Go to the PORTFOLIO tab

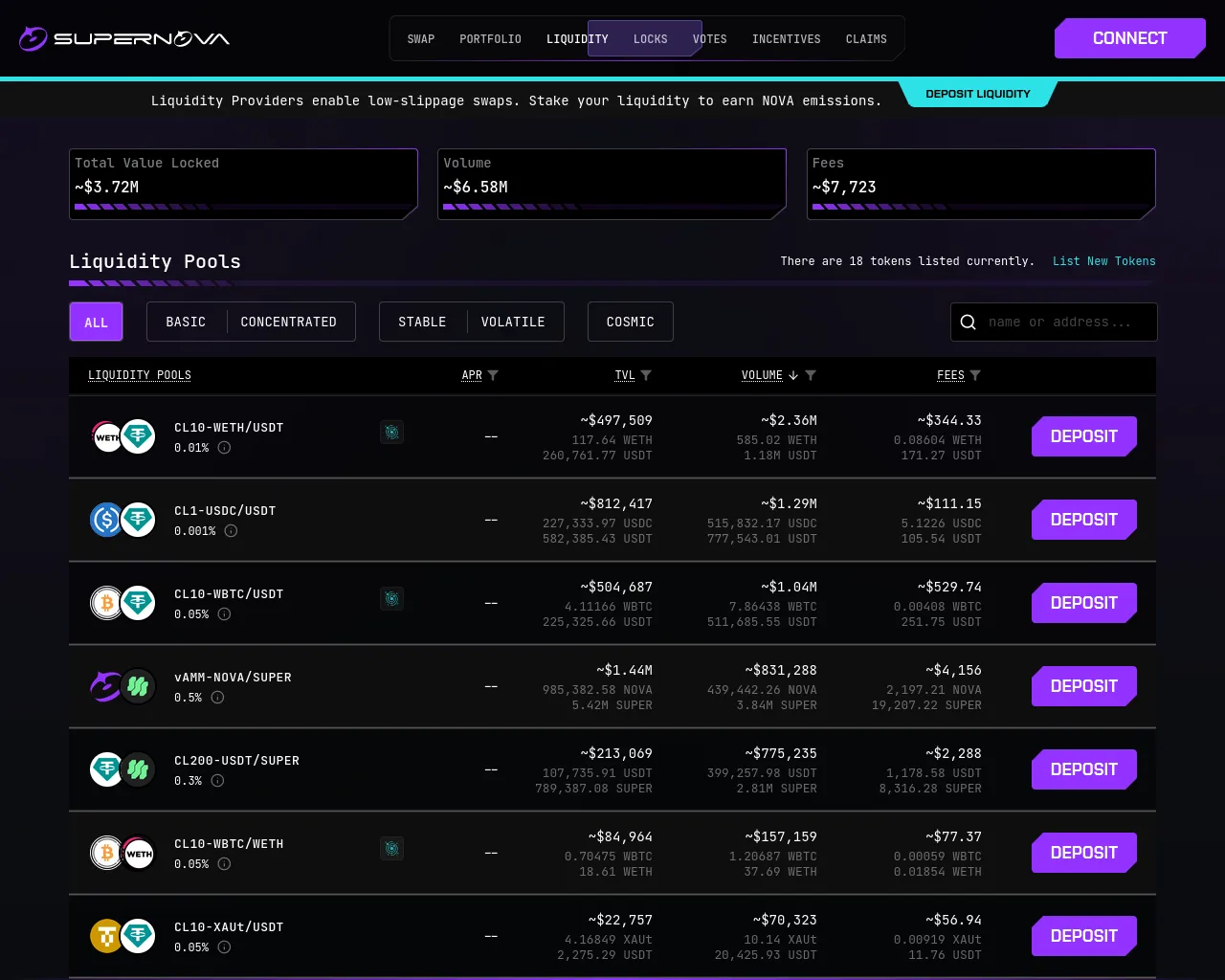[490, 39]
